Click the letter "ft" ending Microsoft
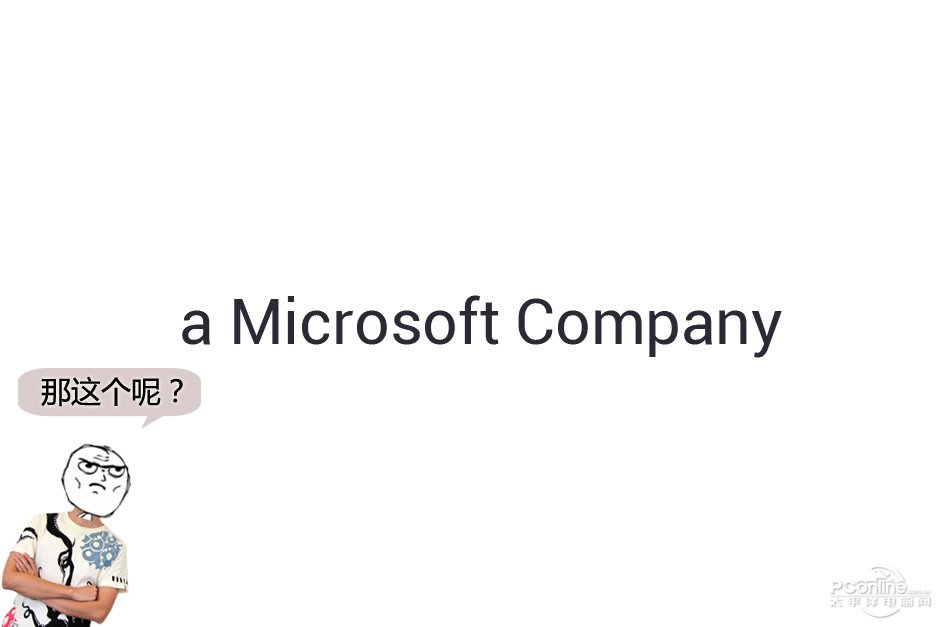Image resolution: width=940 pixels, height=627 pixels. (x=481, y=321)
